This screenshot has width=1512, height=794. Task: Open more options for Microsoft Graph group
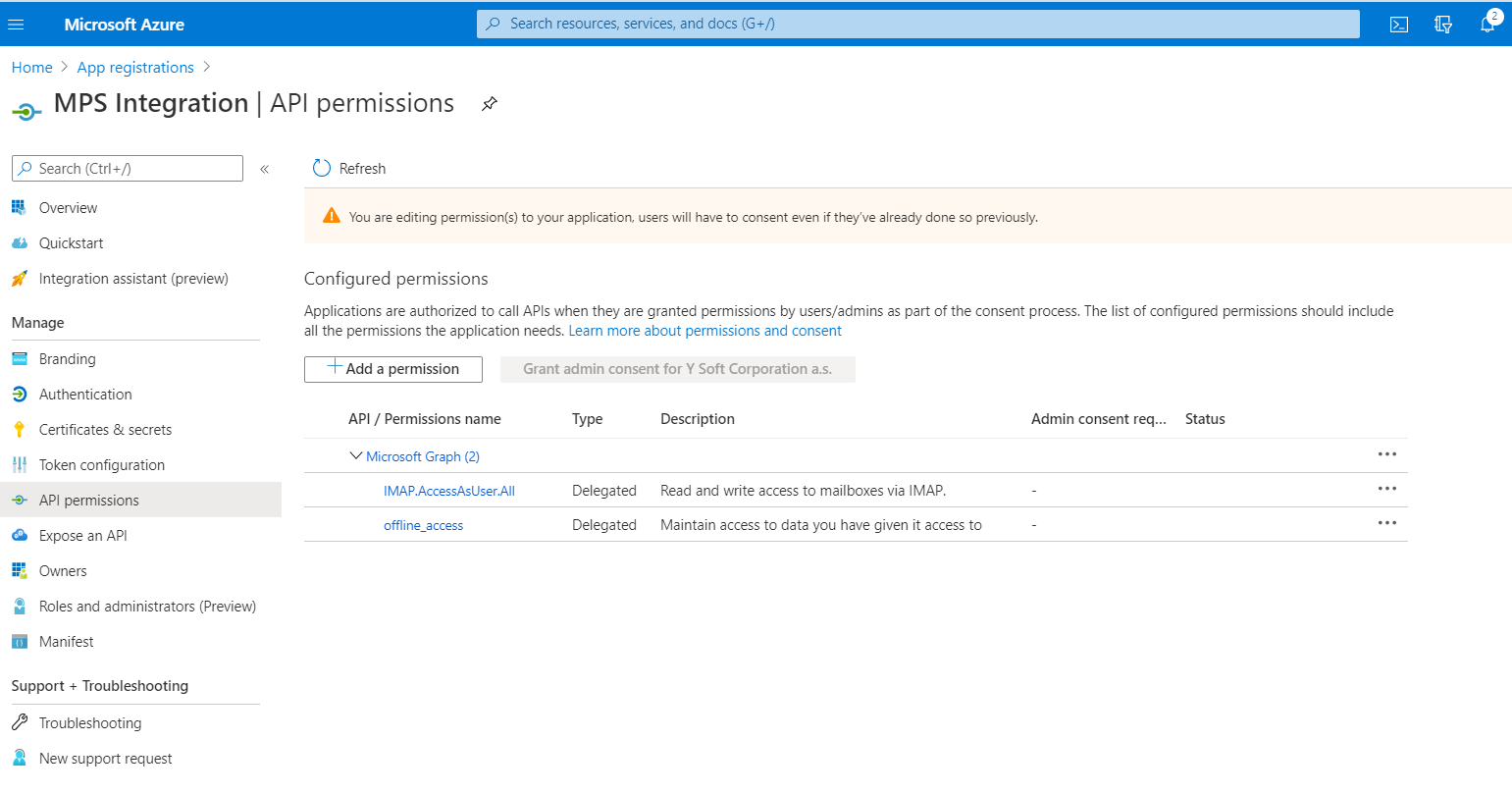pyautogui.click(x=1386, y=454)
